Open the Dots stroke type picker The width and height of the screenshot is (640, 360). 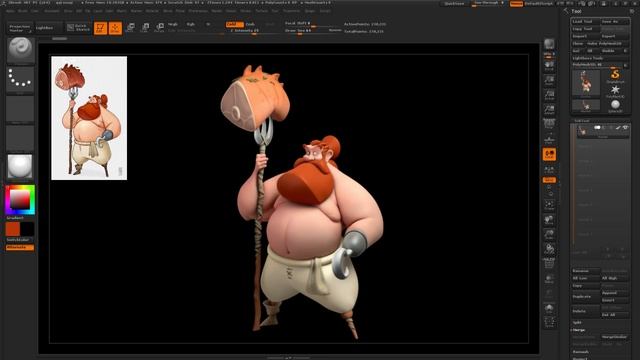pos(20,80)
